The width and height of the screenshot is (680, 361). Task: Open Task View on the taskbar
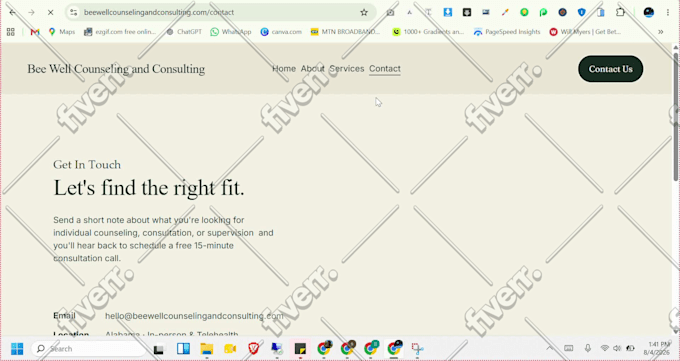tap(159, 349)
